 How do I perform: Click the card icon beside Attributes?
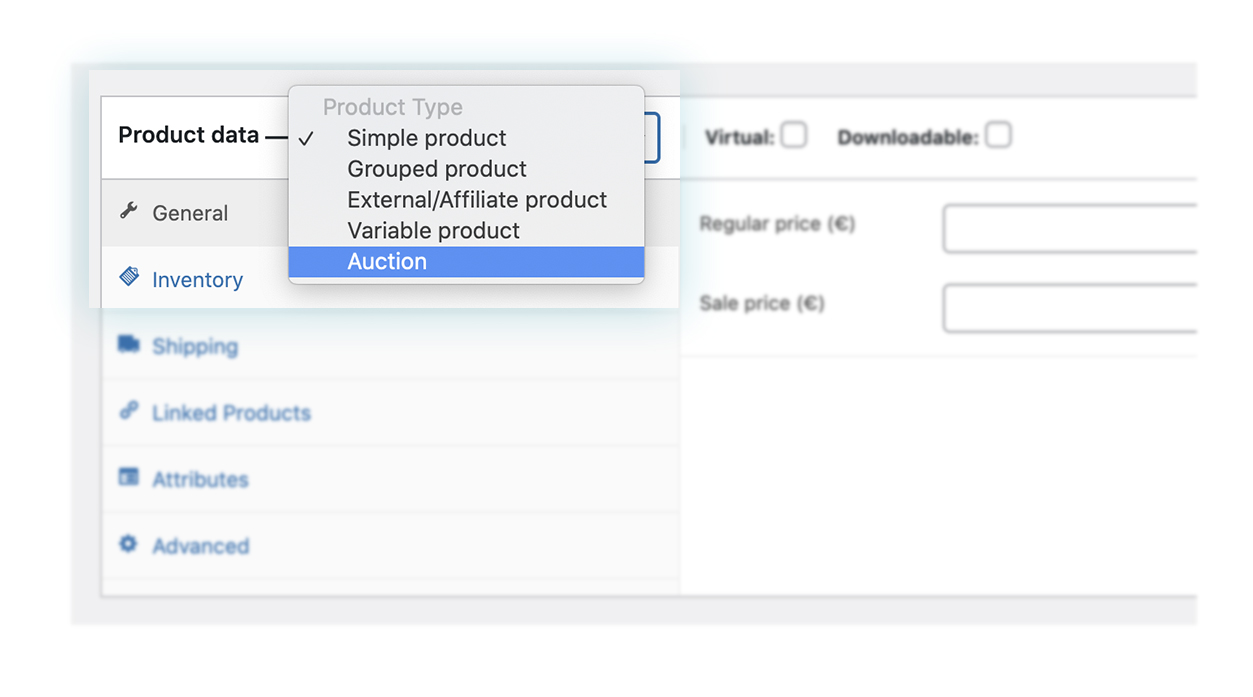click(x=128, y=478)
